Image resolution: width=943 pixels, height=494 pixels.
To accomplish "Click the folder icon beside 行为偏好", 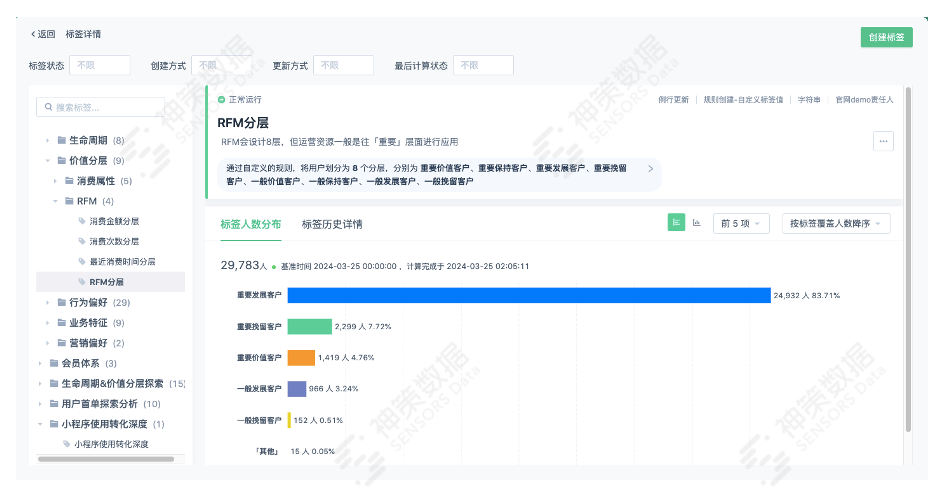I will pos(61,303).
